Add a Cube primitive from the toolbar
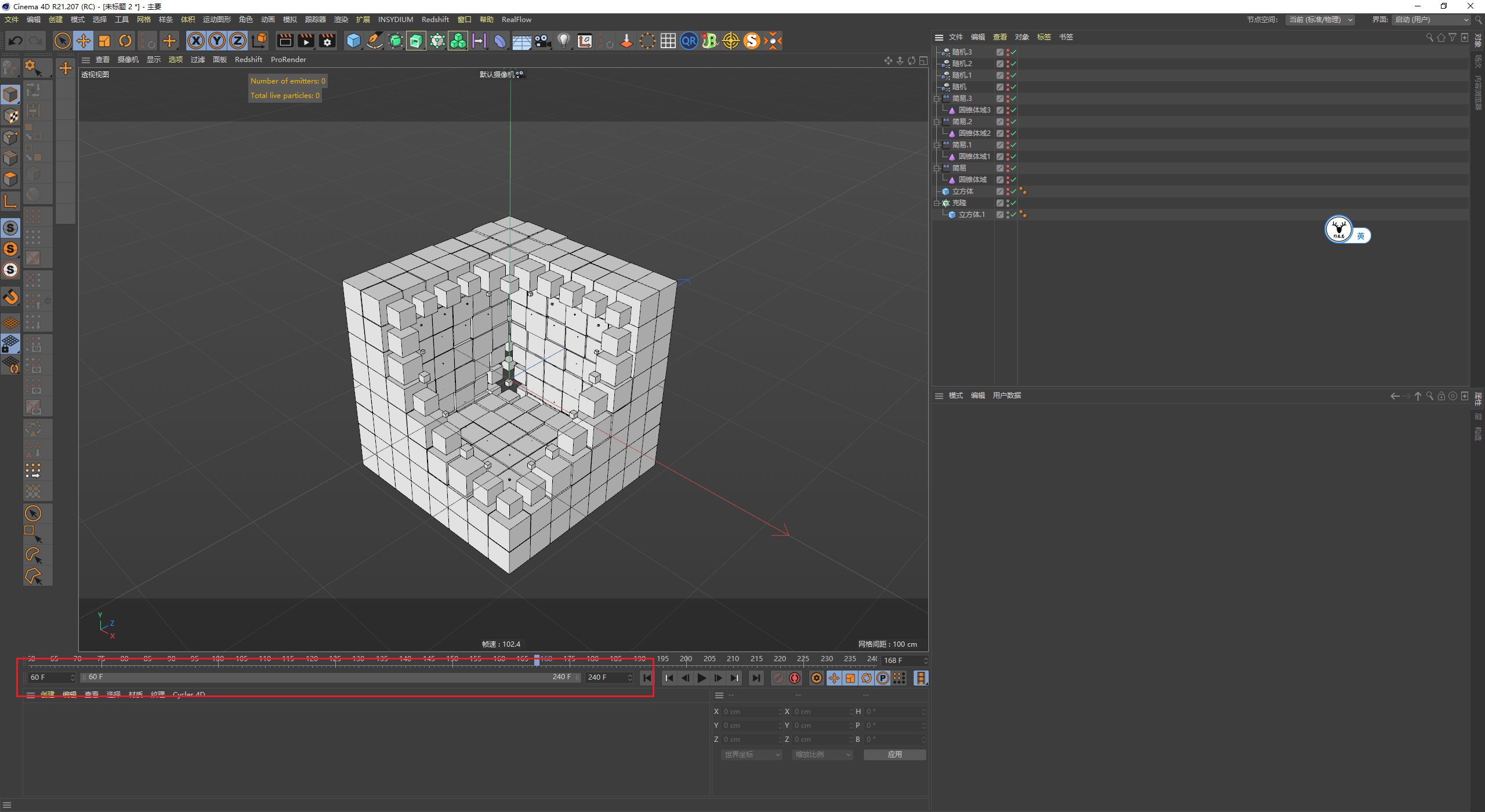This screenshot has height=812, width=1485. click(353, 41)
